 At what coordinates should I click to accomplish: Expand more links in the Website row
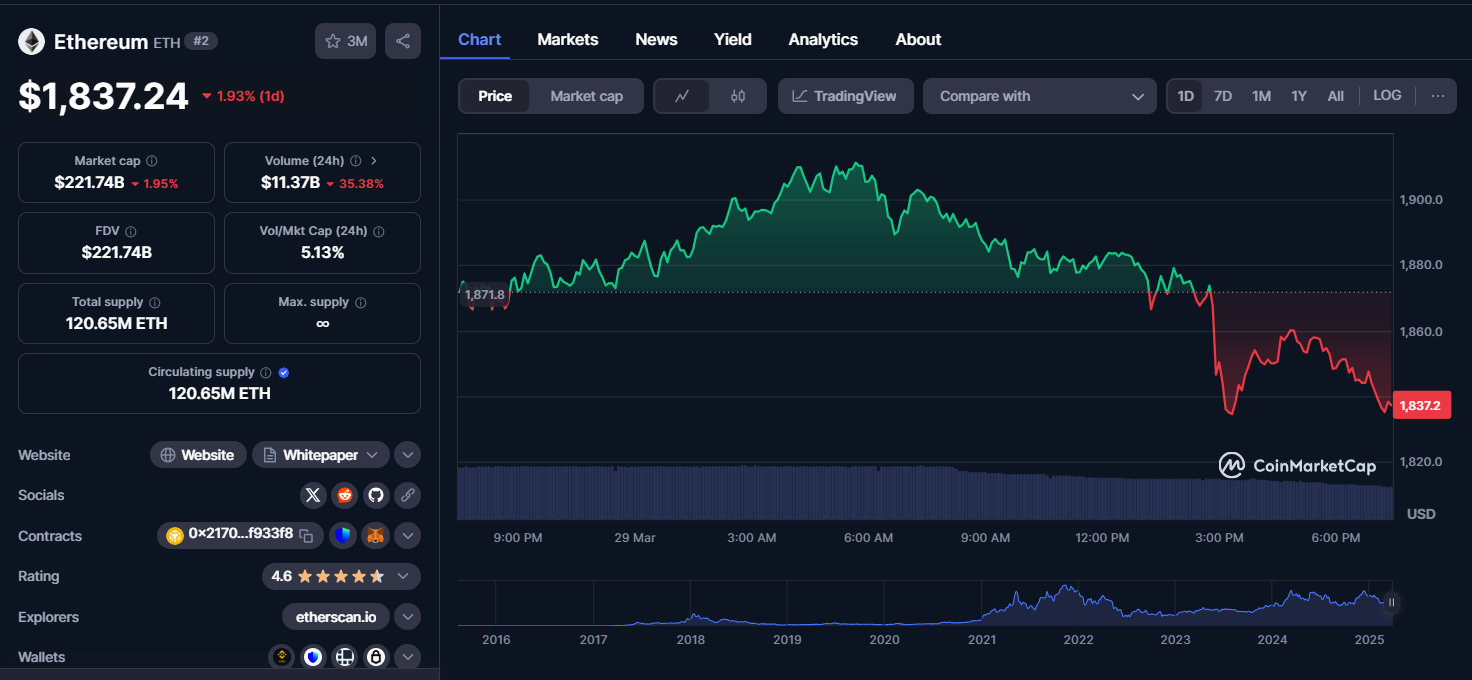click(x=407, y=455)
